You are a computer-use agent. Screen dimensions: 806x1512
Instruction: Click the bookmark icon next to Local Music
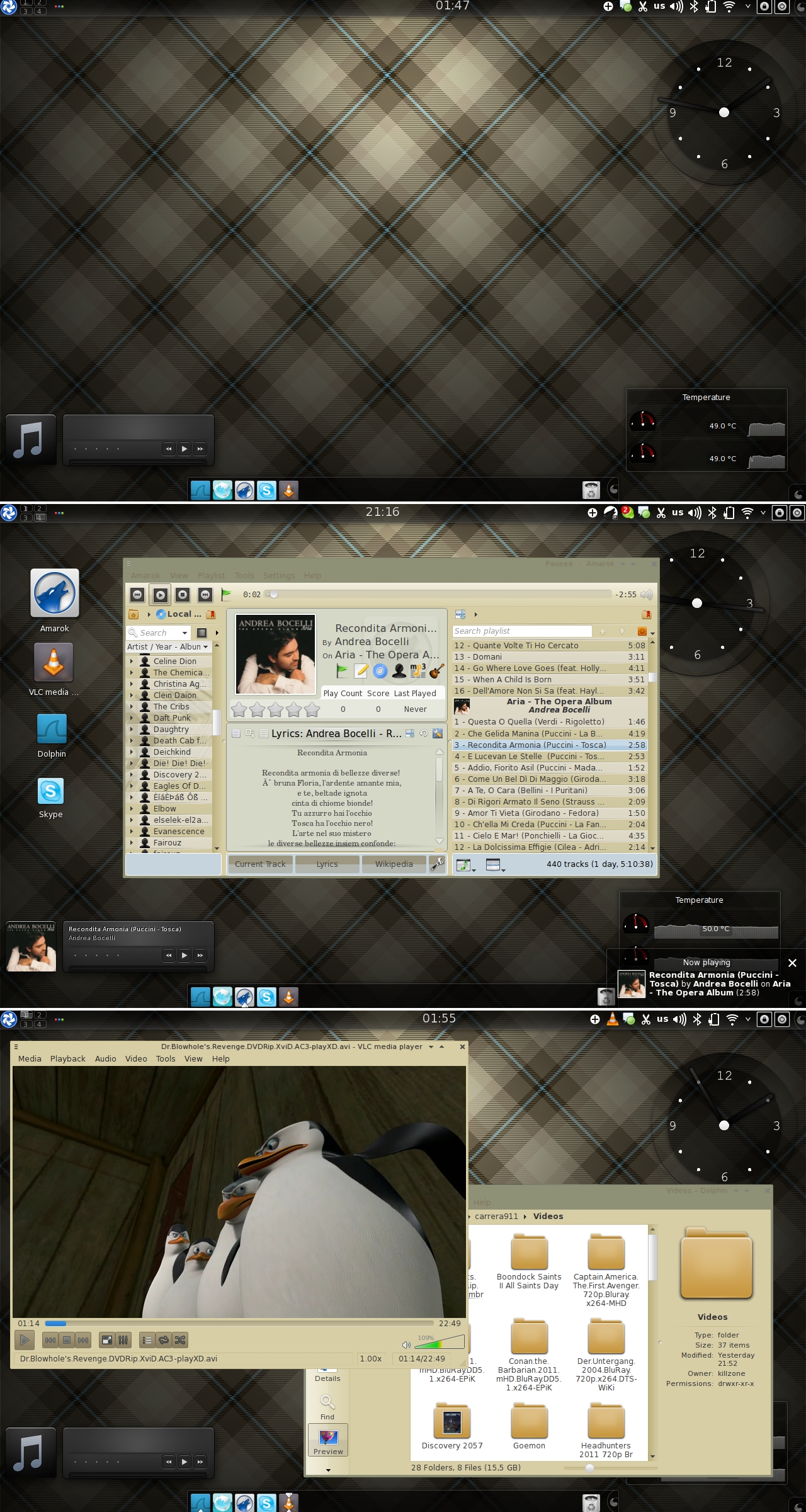(x=211, y=614)
